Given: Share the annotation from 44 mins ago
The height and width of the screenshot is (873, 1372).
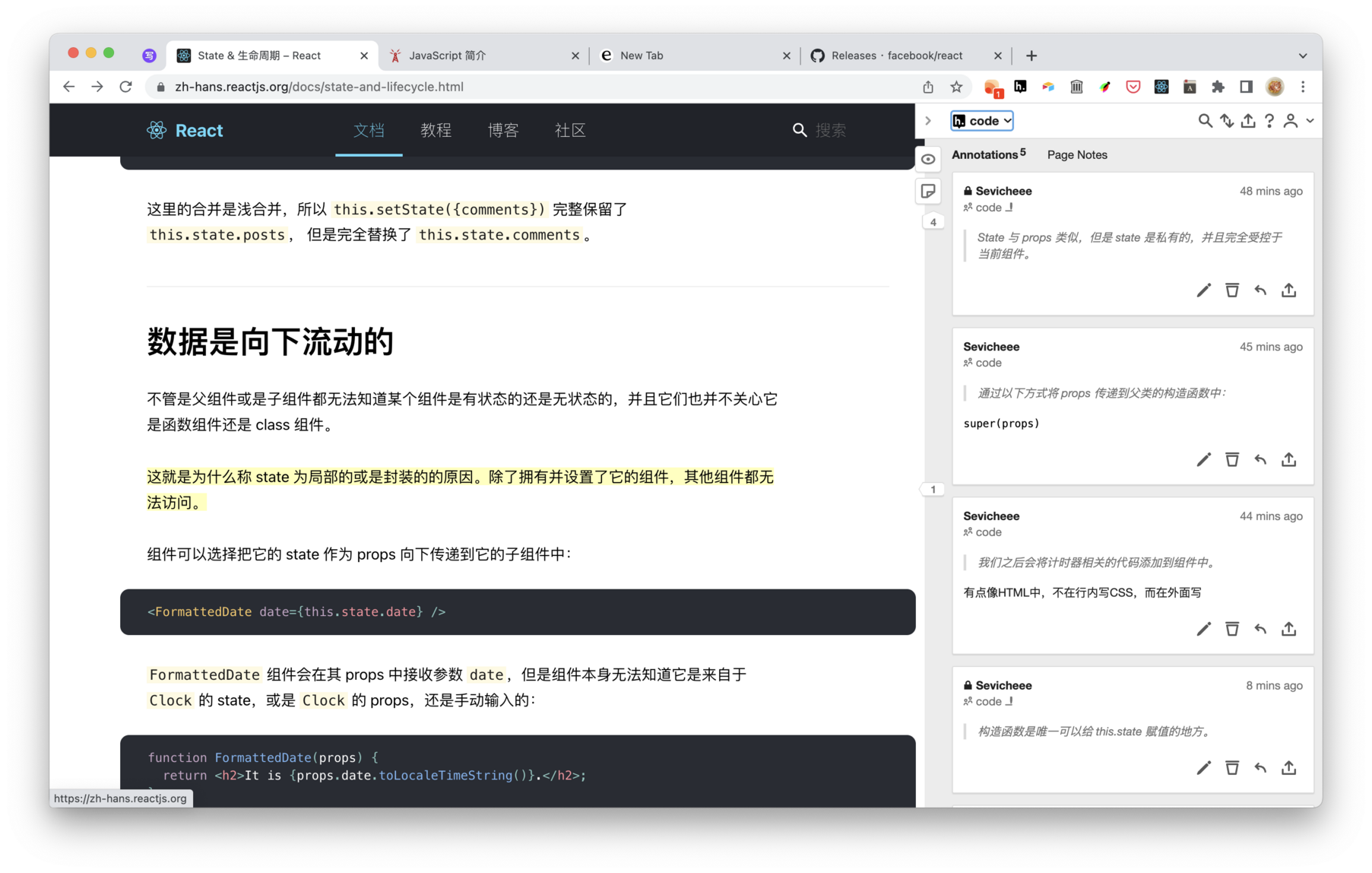Looking at the screenshot, I should (x=1289, y=629).
